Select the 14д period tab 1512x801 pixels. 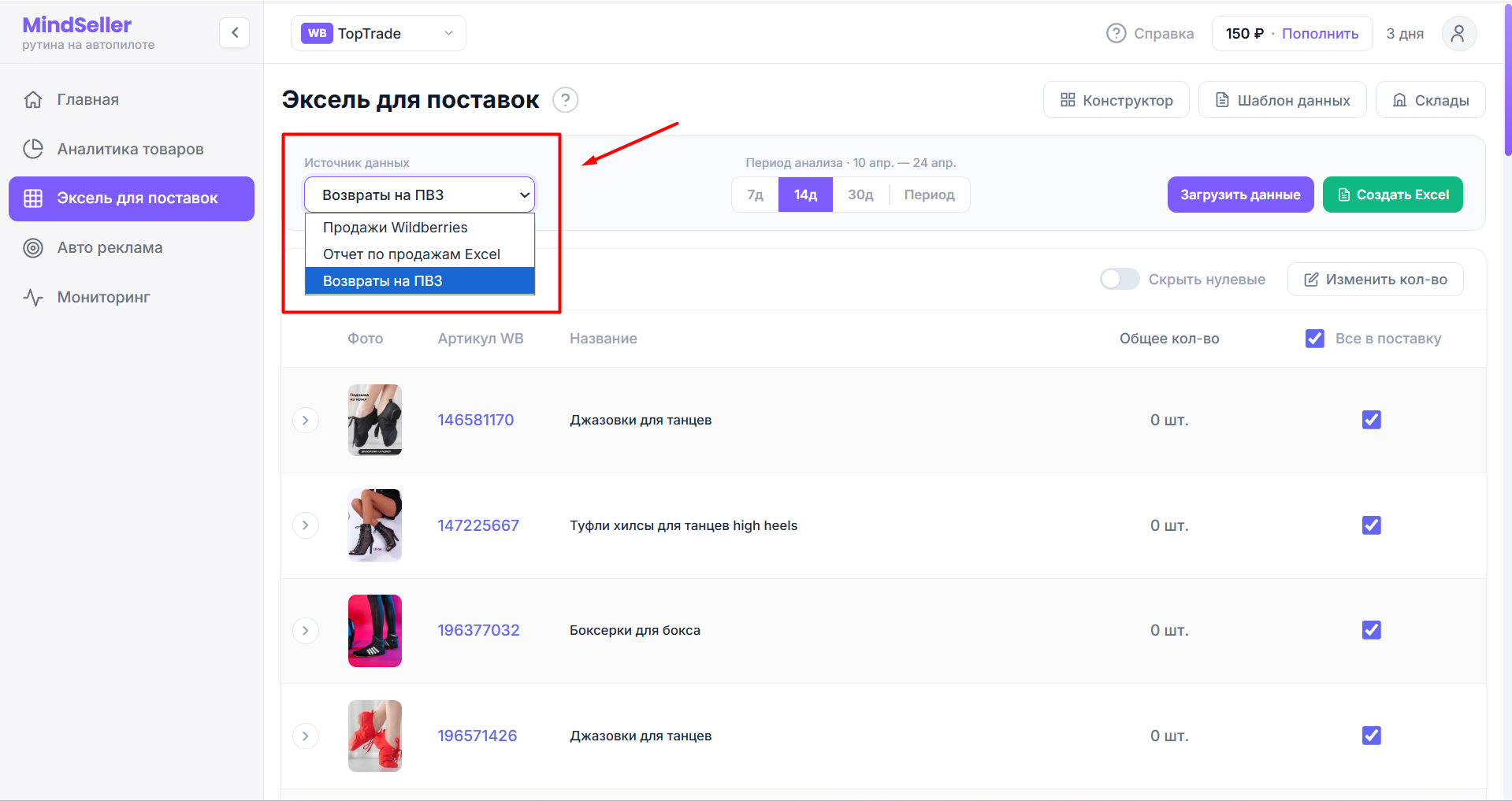tap(805, 195)
